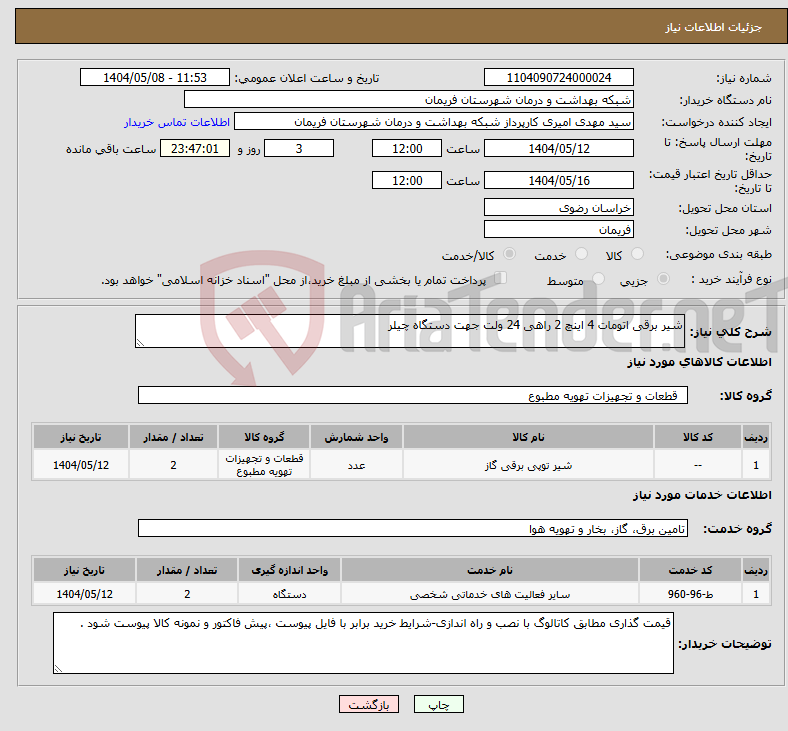This screenshot has width=788, height=731.
Task: Select the متوسط purchase type radio
Action: click(x=599, y=278)
